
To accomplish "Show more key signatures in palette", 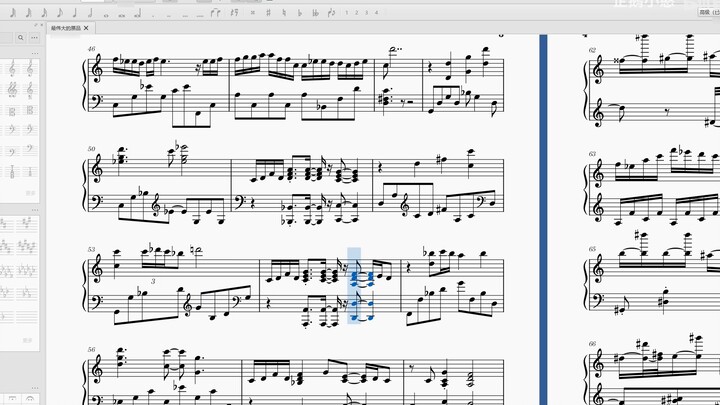I will (28, 340).
